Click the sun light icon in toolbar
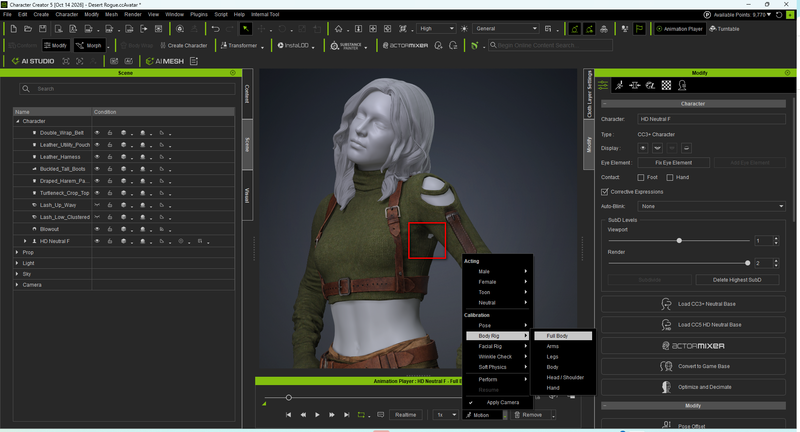 click(464, 29)
